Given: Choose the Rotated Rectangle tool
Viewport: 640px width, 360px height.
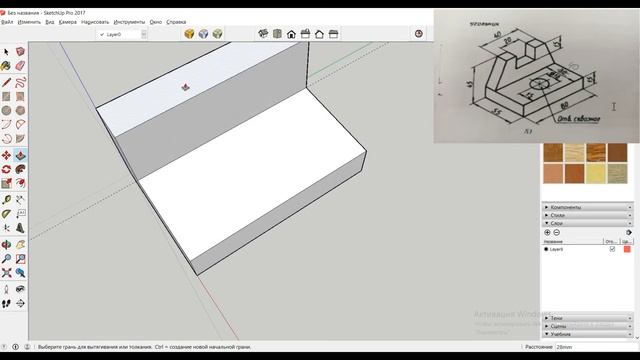Looking at the screenshot, I should (x=20, y=96).
